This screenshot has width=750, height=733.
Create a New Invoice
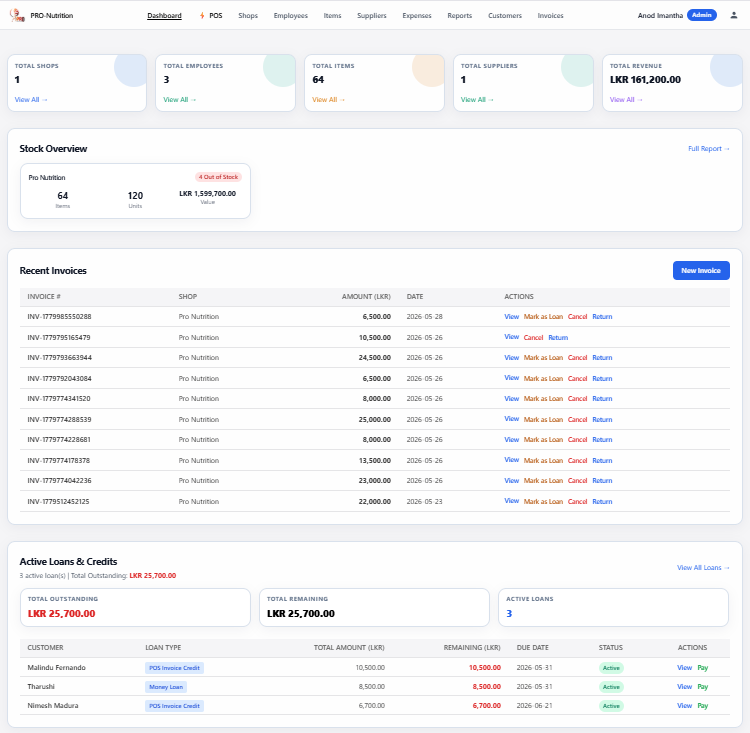coord(701,270)
